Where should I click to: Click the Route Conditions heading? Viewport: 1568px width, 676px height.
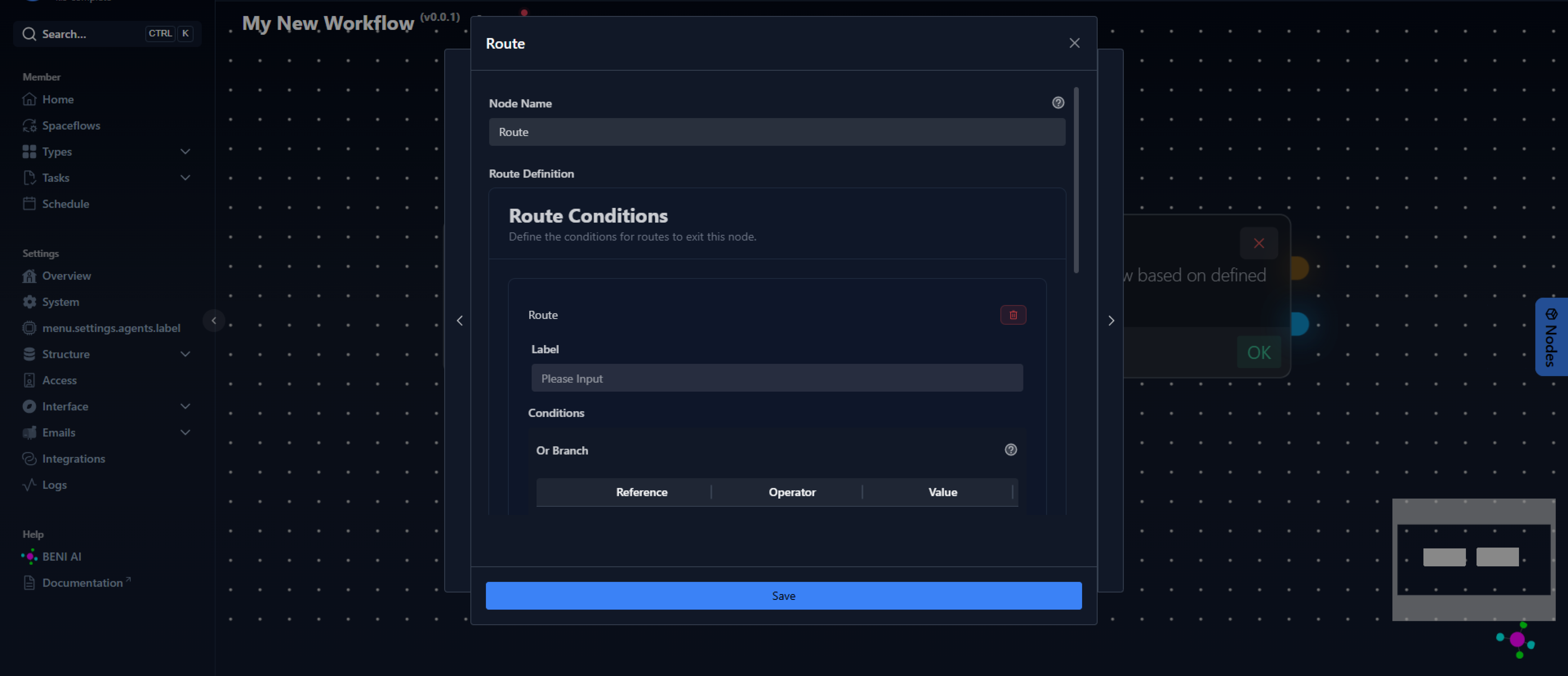coord(588,216)
